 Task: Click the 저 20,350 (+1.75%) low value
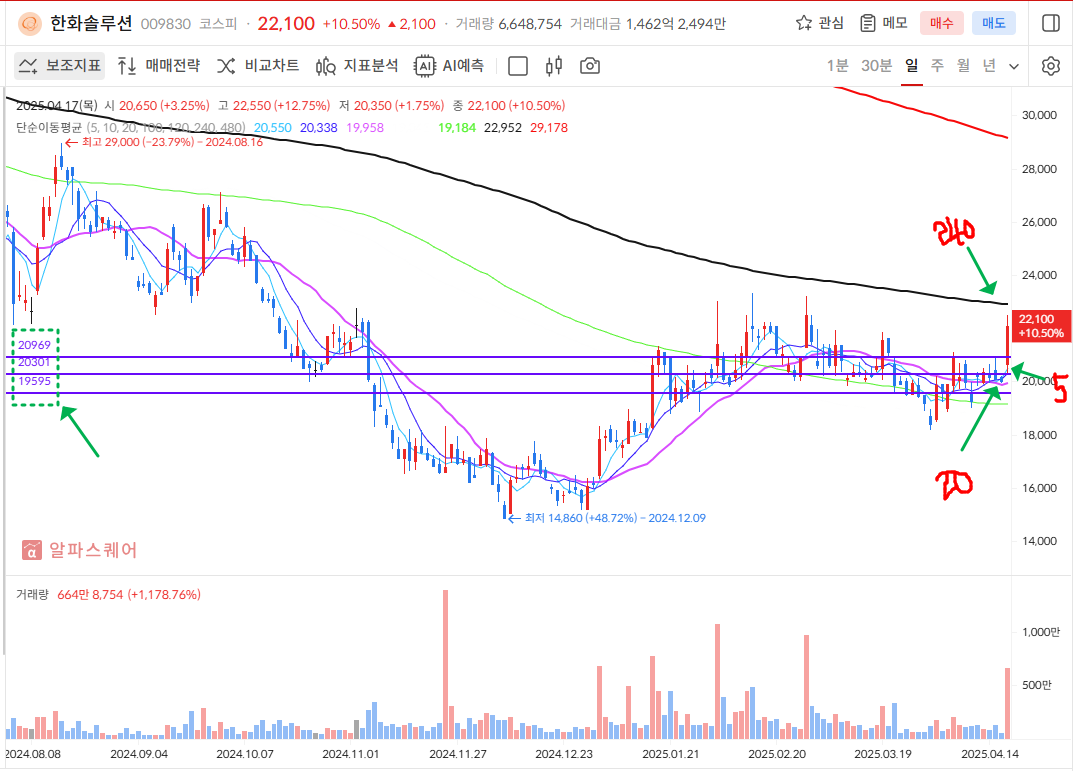pyautogui.click(x=391, y=105)
